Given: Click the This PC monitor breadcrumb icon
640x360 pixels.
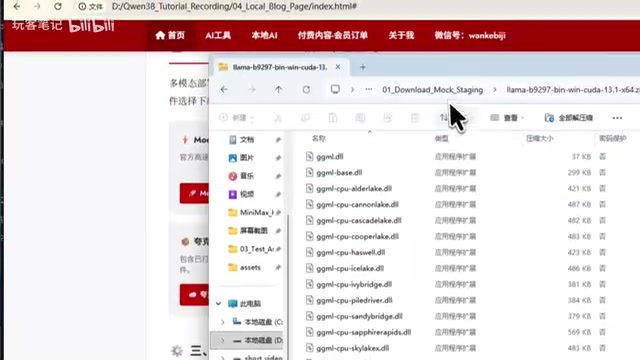Looking at the screenshot, I should 335,89.
